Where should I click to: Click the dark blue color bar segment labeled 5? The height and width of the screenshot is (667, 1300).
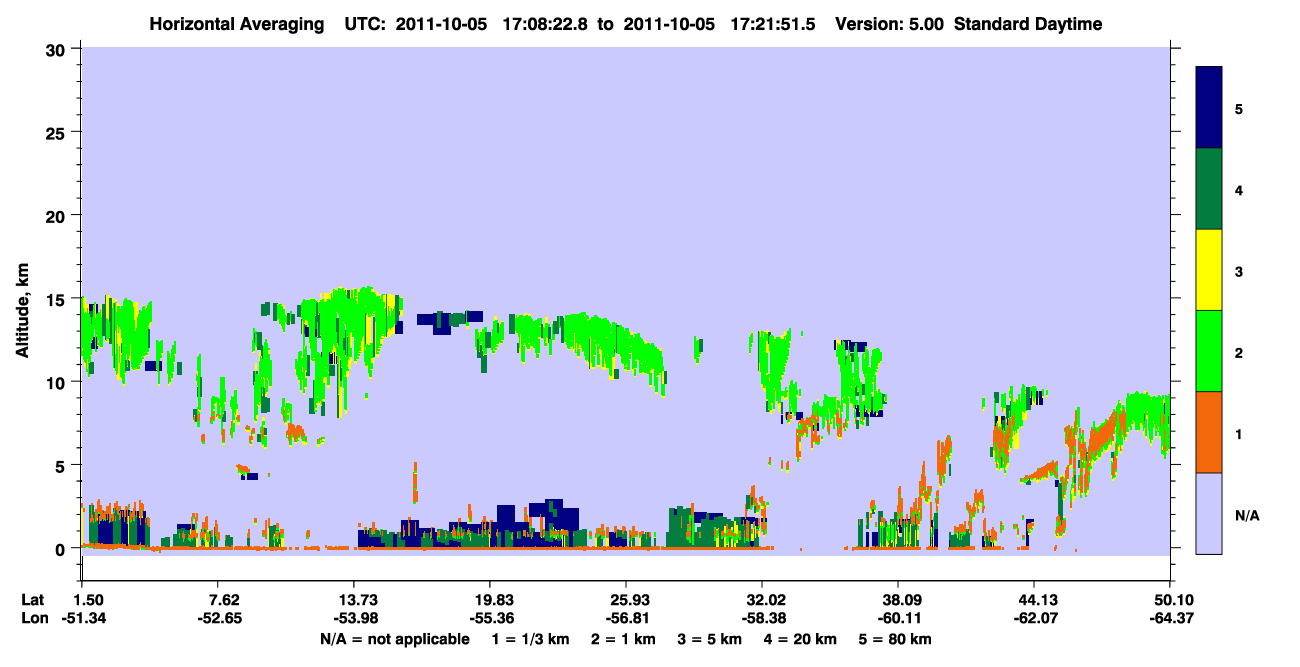pyautogui.click(x=1209, y=108)
